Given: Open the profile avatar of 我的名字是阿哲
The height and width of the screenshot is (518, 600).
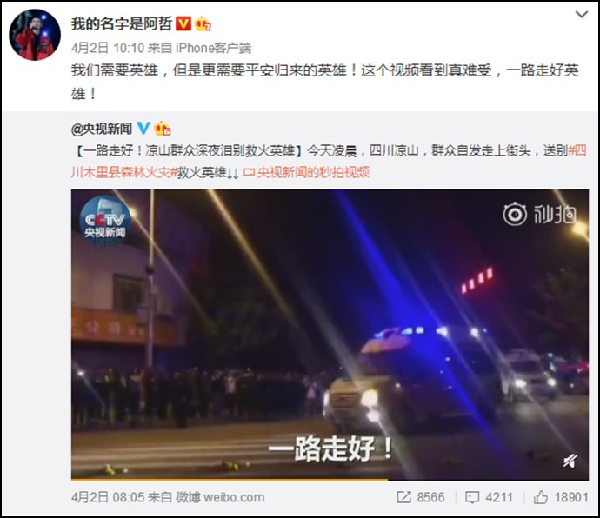Looking at the screenshot, I should [x=35, y=35].
